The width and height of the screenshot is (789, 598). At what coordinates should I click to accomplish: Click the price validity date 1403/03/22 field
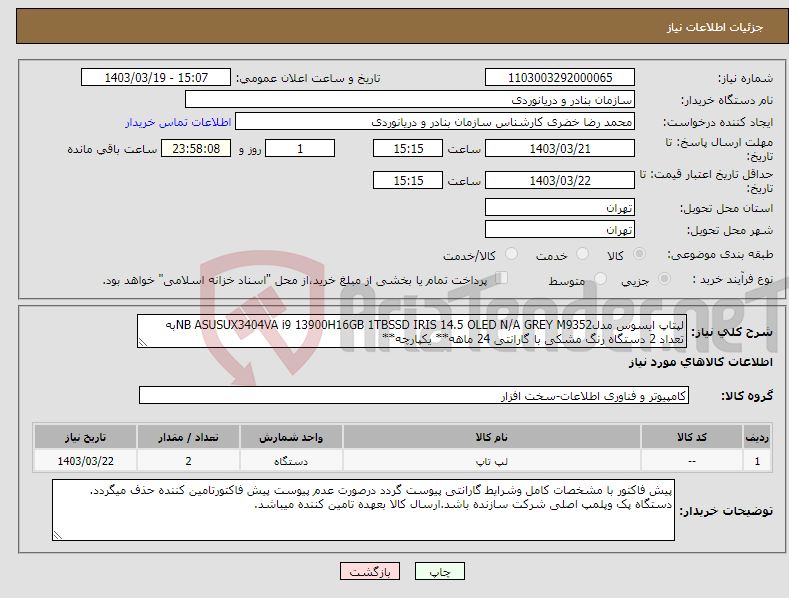point(560,180)
